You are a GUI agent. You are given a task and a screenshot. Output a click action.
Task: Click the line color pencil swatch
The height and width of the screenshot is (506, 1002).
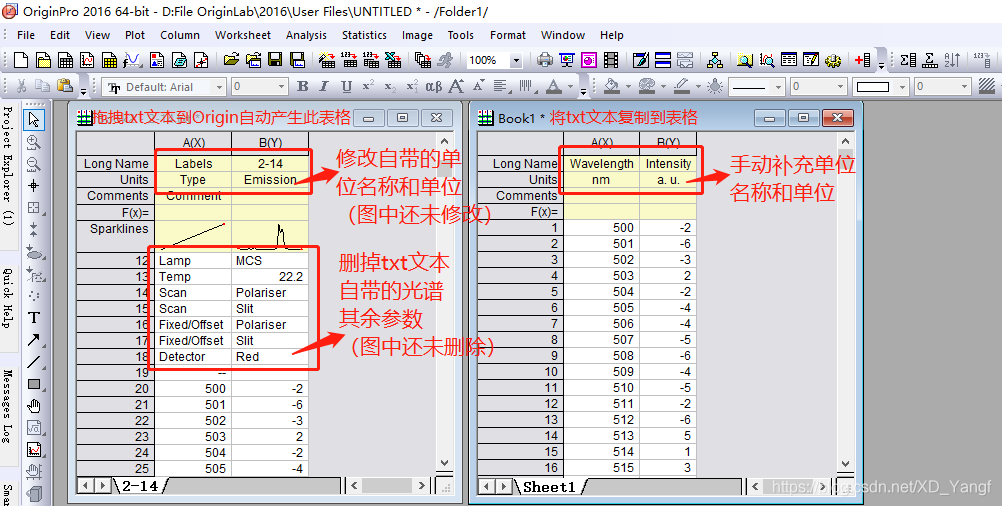(x=681, y=86)
